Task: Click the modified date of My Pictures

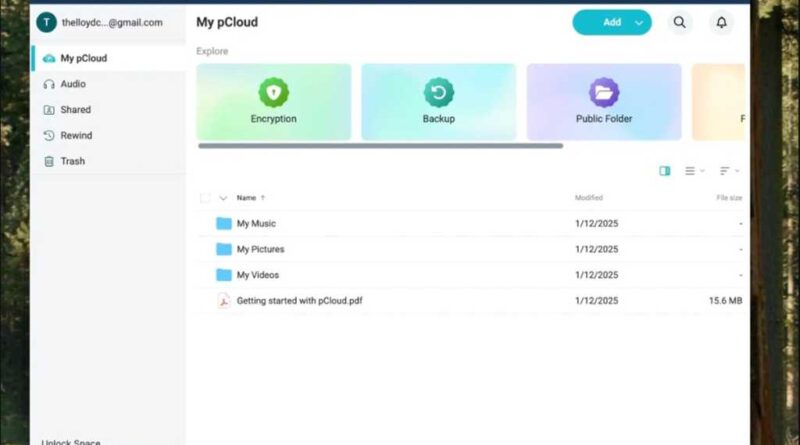Action: click(x=596, y=249)
